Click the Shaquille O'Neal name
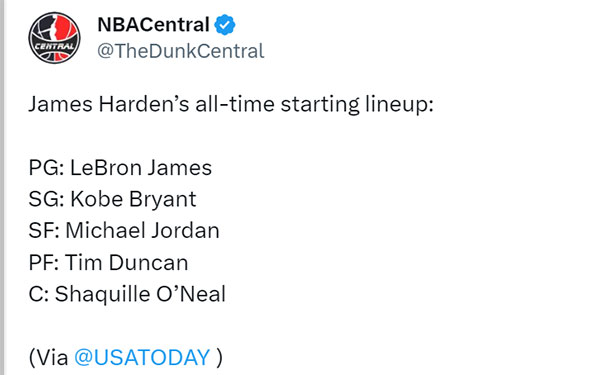This screenshot has height=375, width=600. pyautogui.click(x=140, y=295)
